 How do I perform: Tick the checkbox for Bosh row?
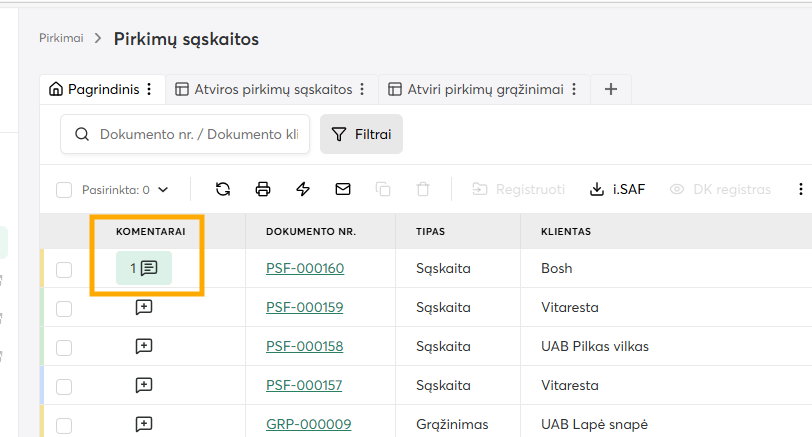(64, 269)
